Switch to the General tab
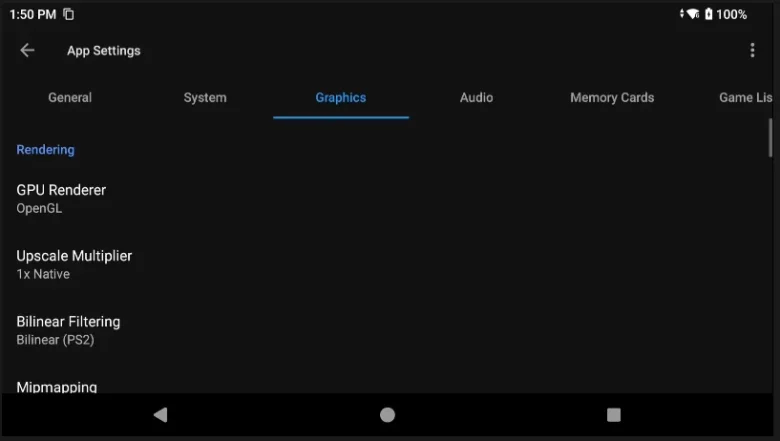The height and width of the screenshot is (441, 780). coord(70,98)
